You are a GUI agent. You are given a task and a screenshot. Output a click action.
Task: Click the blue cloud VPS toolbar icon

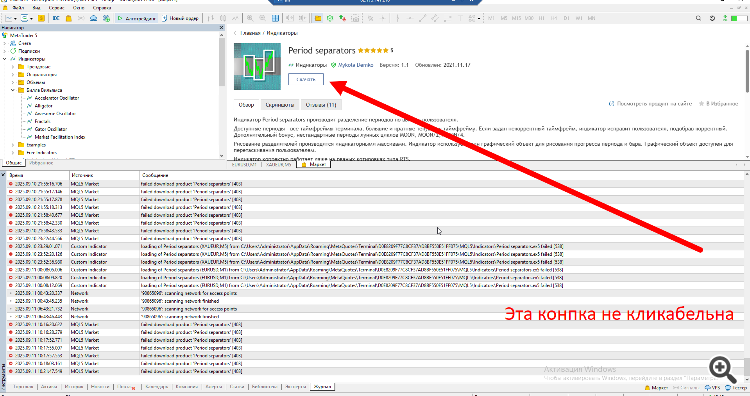click(93, 18)
